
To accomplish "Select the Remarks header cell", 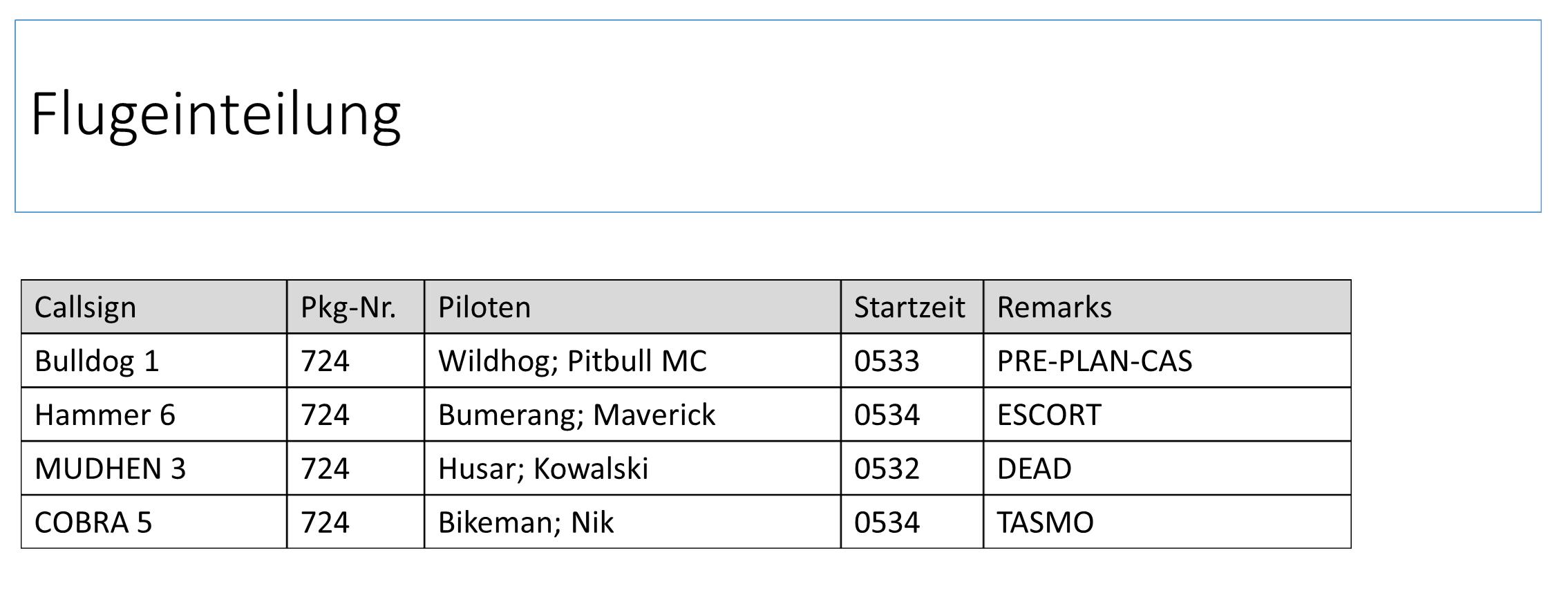I will 1167,307.
